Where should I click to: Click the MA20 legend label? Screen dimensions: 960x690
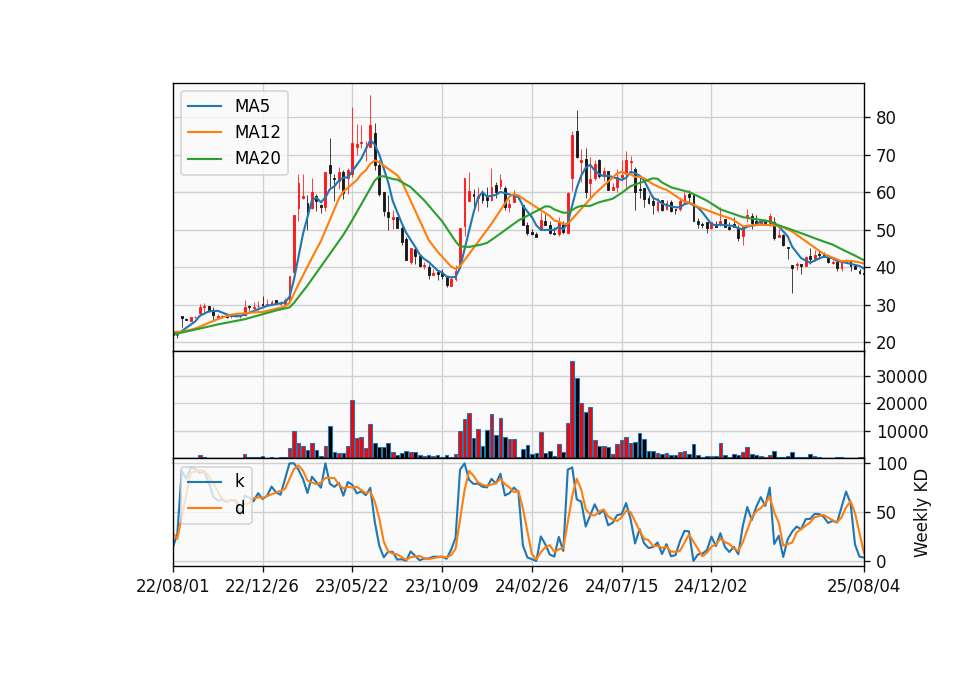pyautogui.click(x=257, y=158)
